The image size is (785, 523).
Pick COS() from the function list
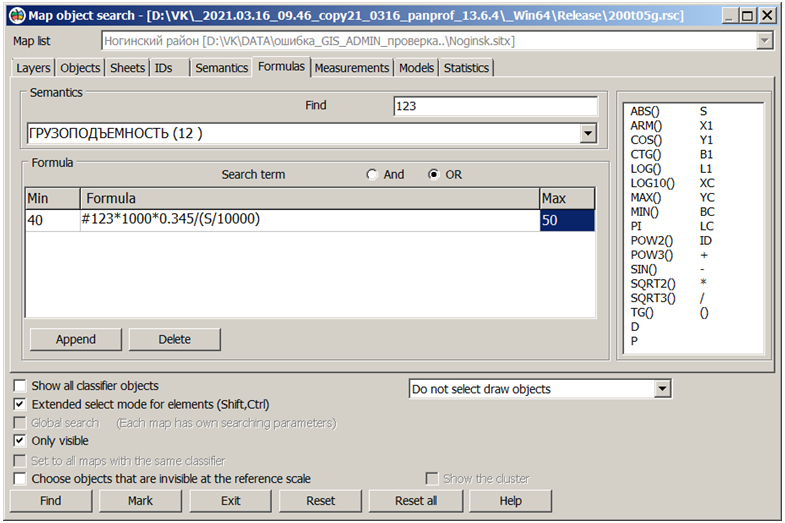pos(646,140)
